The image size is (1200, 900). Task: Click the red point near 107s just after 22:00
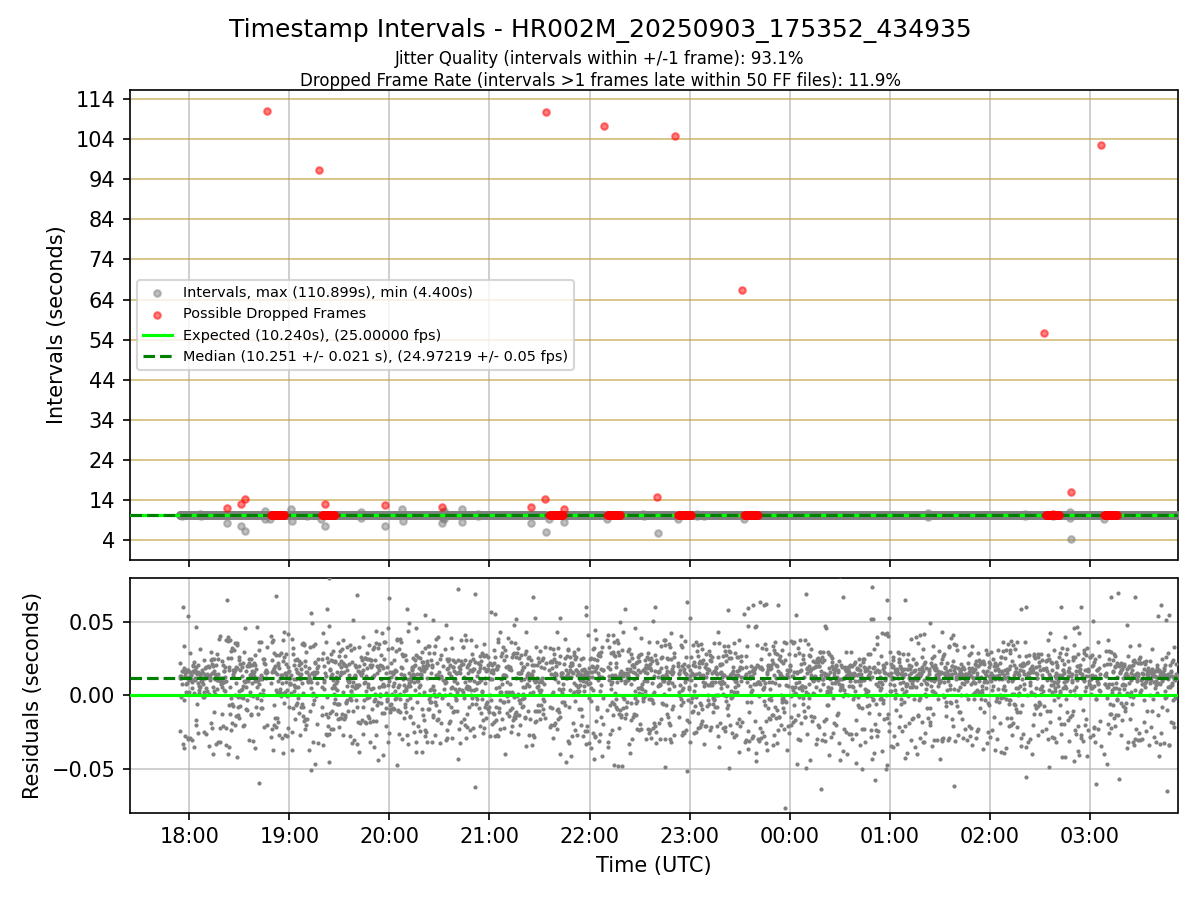pyautogui.click(x=604, y=126)
